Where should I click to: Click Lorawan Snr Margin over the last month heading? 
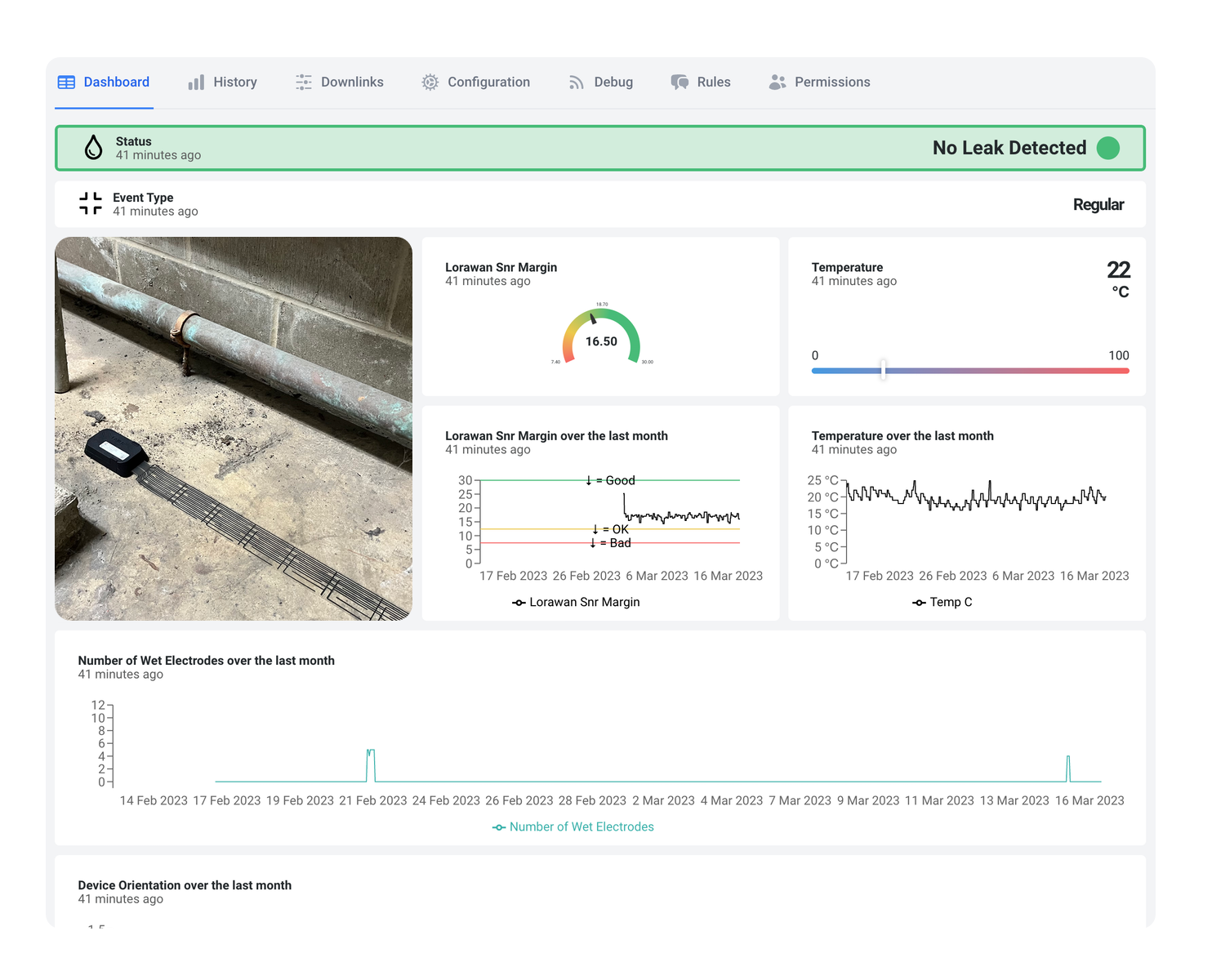(556, 436)
